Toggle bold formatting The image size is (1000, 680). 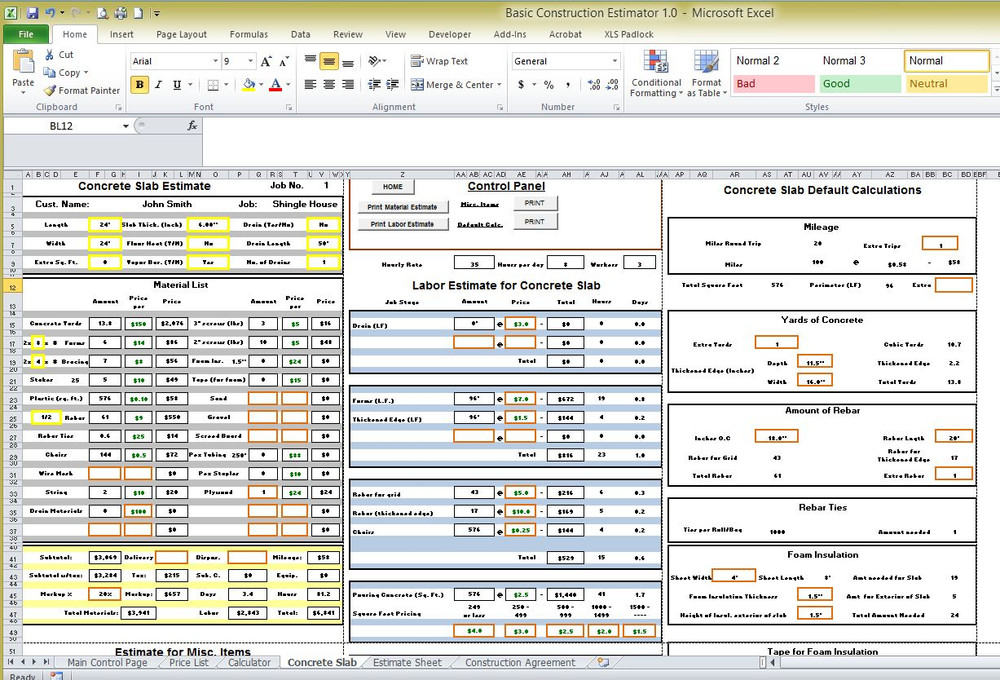click(x=139, y=85)
